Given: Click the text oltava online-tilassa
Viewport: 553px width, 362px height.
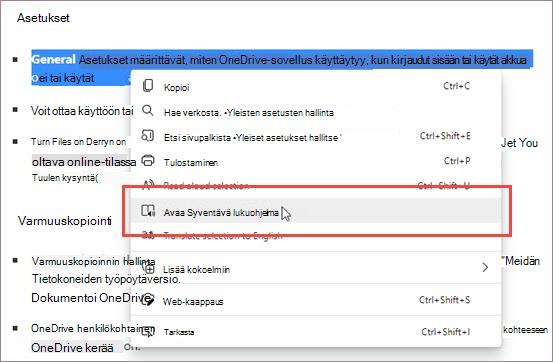Looking at the screenshot, I should click(x=84, y=162).
